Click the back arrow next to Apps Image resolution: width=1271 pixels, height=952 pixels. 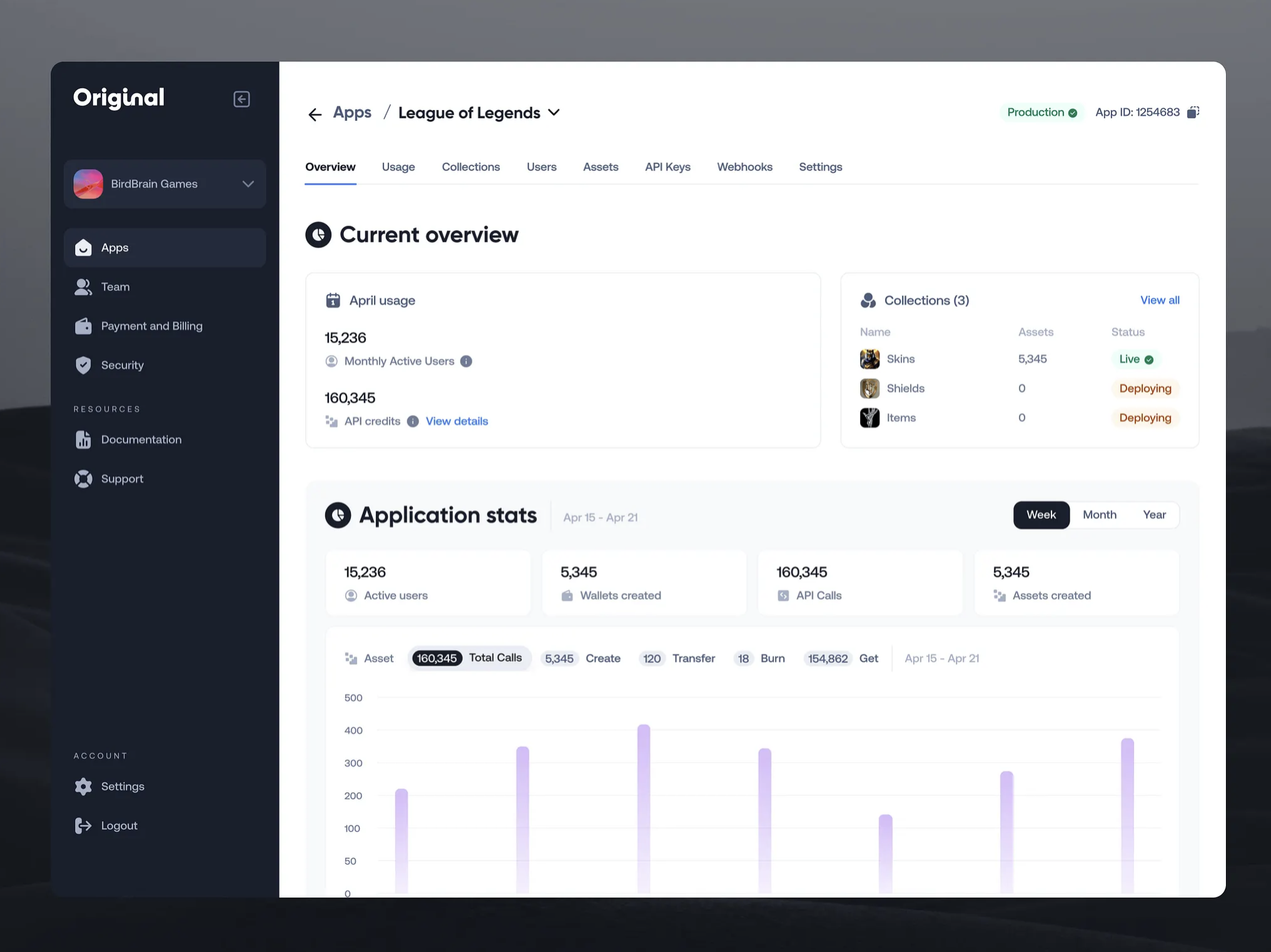[x=315, y=114]
